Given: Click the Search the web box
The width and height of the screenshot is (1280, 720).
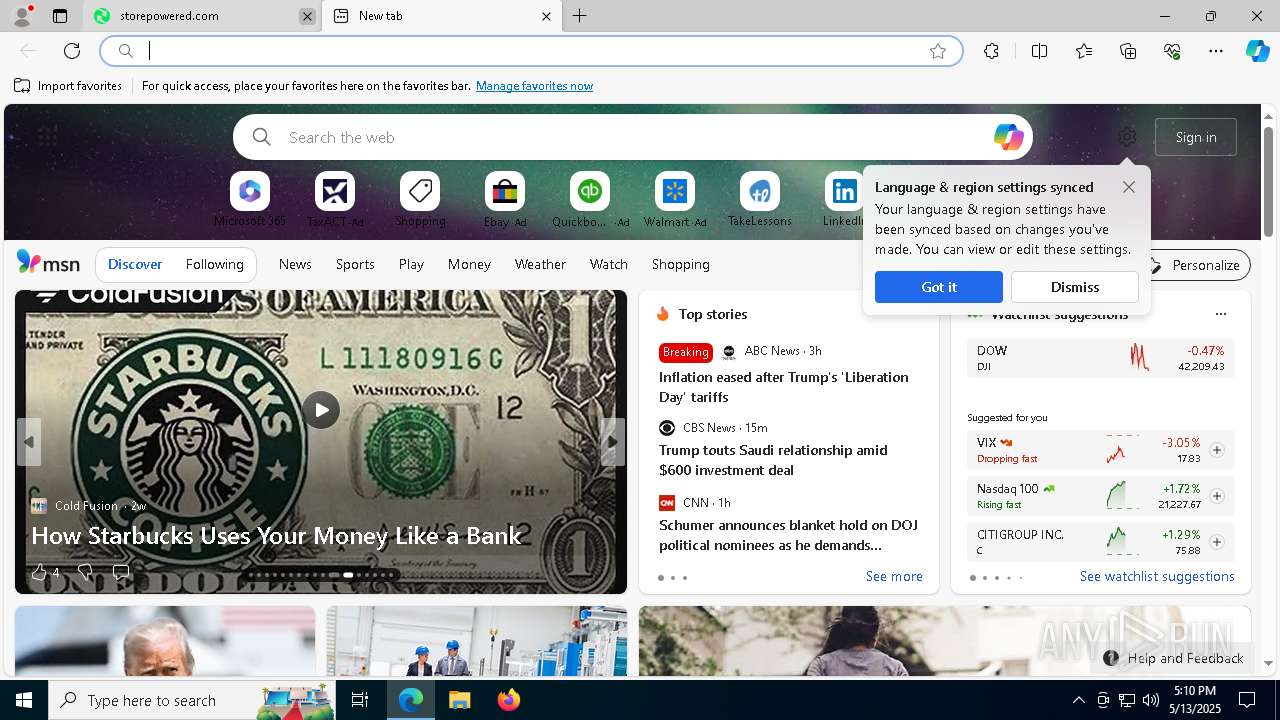Looking at the screenshot, I should pyautogui.click(x=632, y=137).
